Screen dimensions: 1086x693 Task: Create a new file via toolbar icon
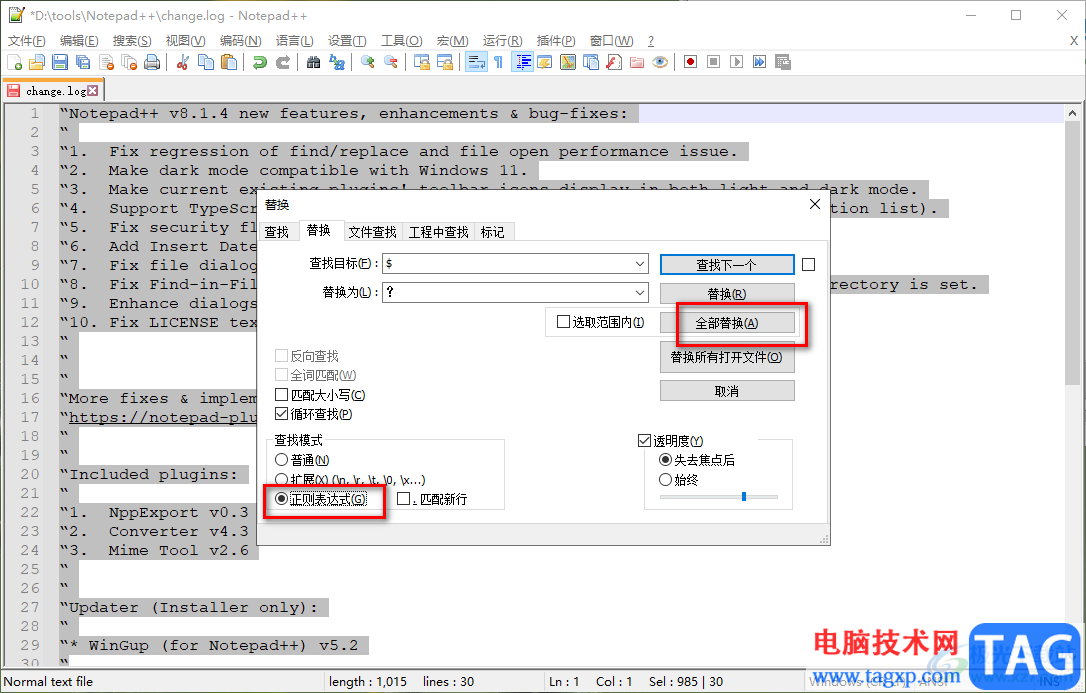pos(15,62)
